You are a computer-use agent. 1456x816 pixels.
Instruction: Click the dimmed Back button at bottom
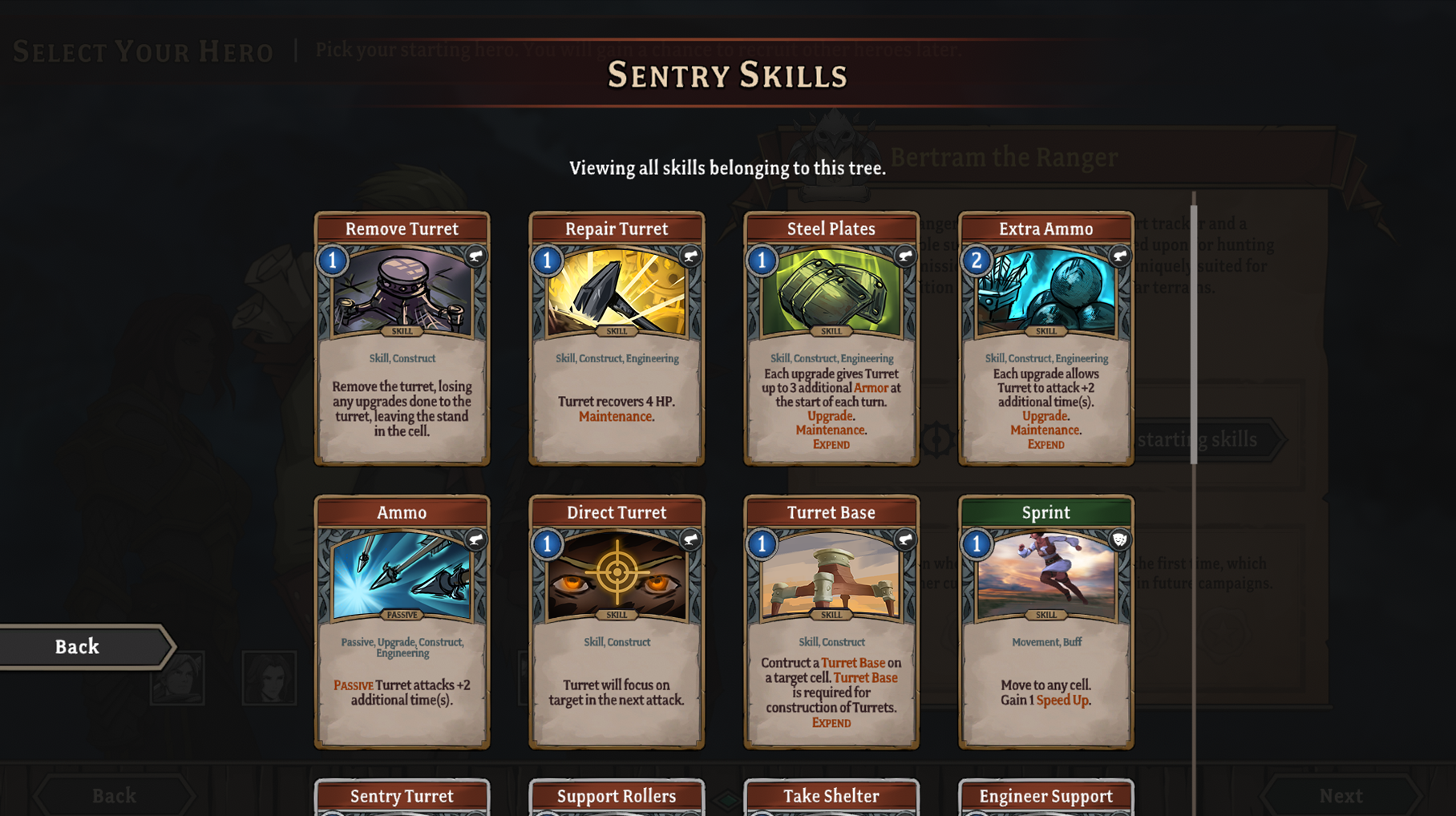[x=115, y=796]
